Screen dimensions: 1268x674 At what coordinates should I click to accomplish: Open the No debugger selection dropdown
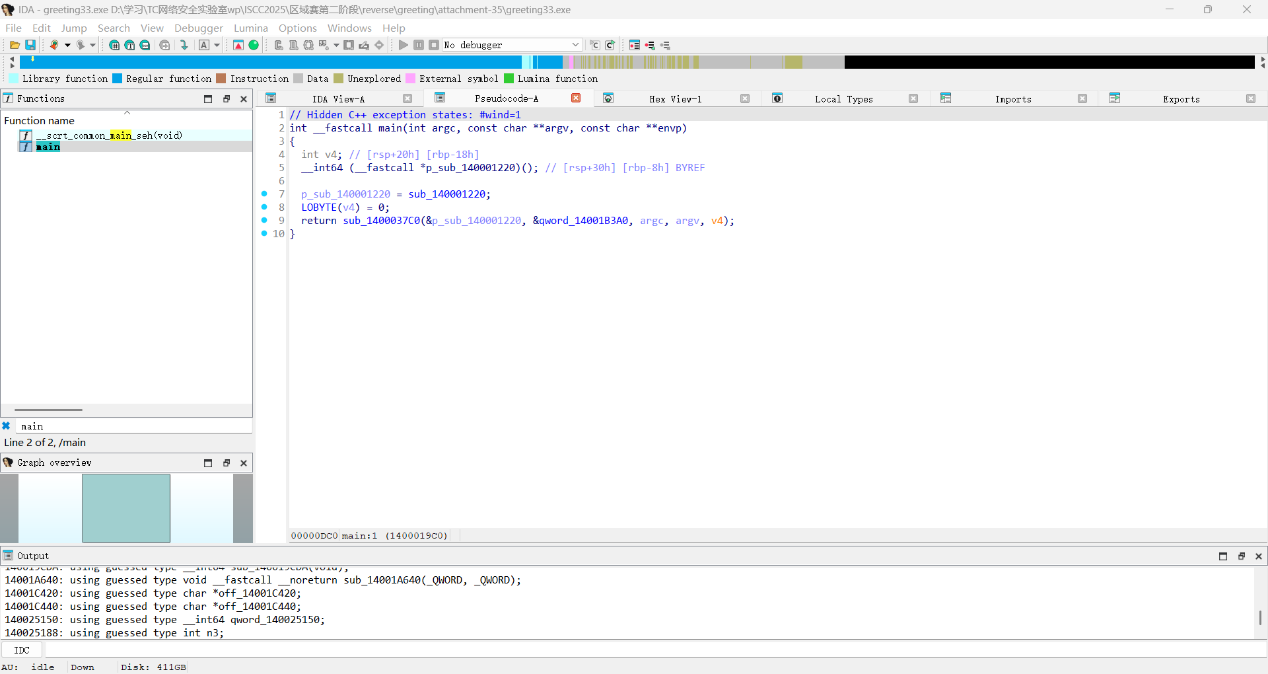pyautogui.click(x=575, y=45)
